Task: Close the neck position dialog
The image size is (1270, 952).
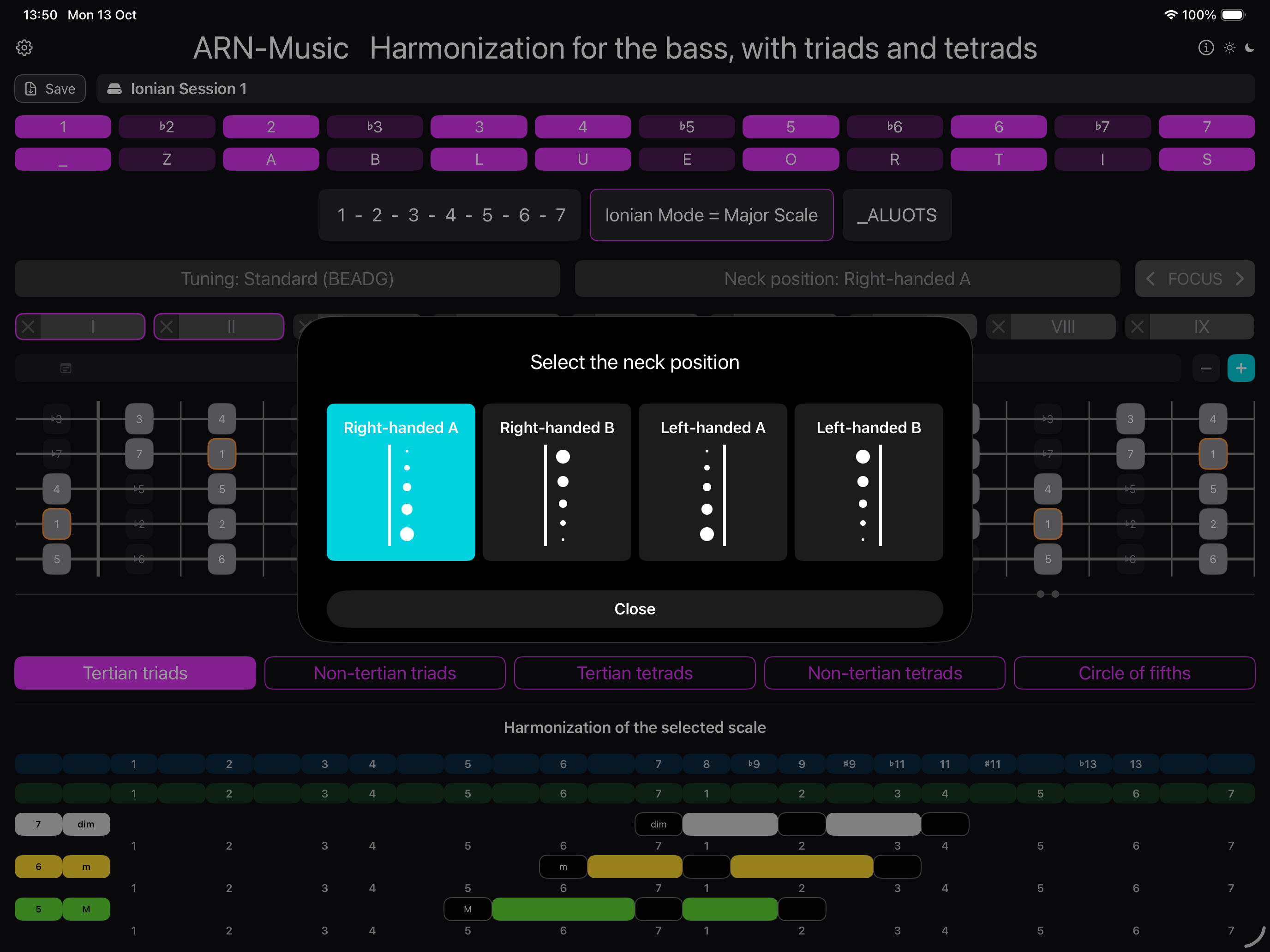Action: tap(635, 609)
